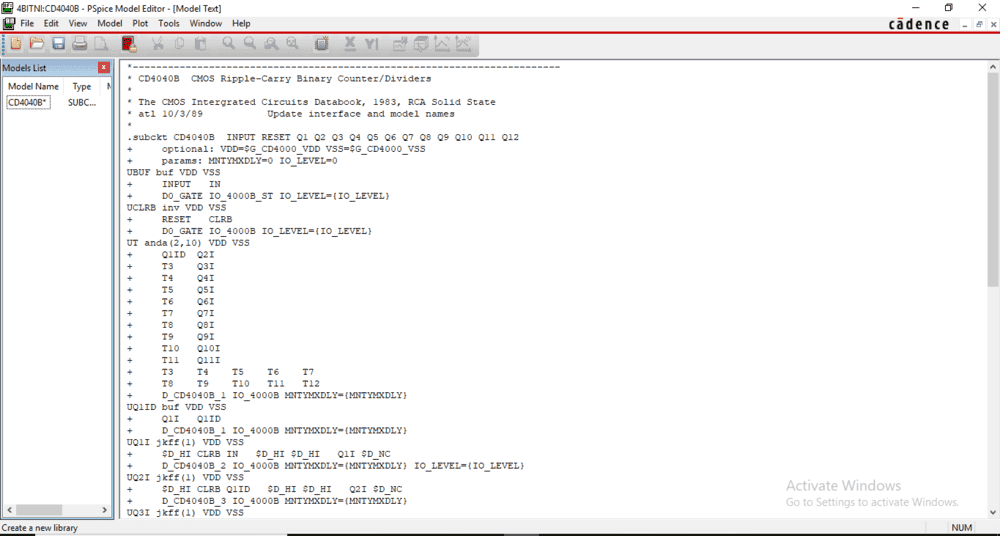1000x536 pixels.
Task: Click the Models List left scroll arrow
Action: click(8, 510)
